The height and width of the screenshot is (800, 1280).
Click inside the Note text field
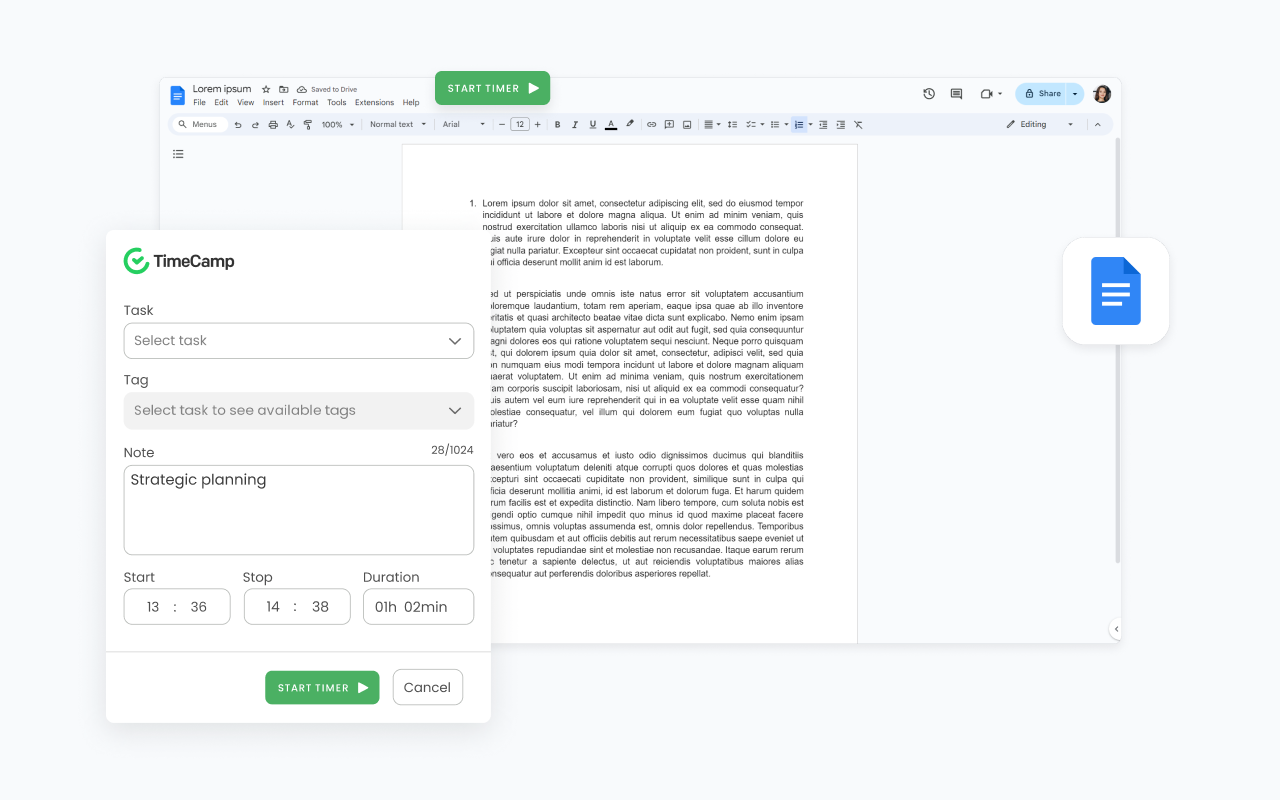pos(298,508)
